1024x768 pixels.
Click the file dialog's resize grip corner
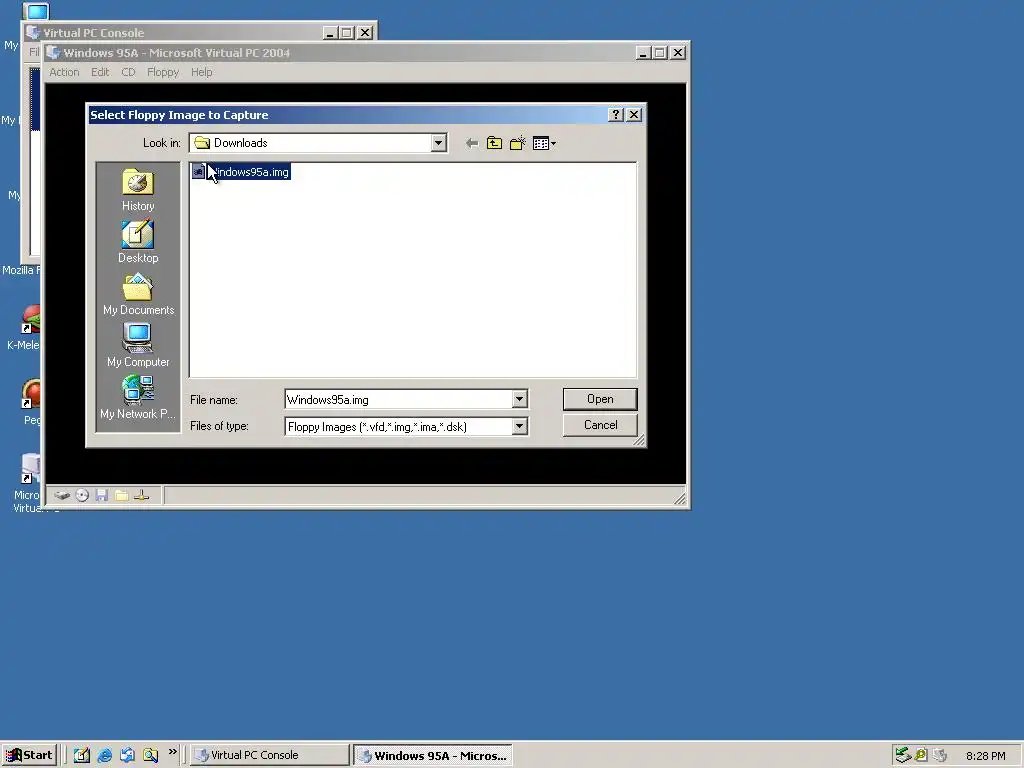[639, 441]
